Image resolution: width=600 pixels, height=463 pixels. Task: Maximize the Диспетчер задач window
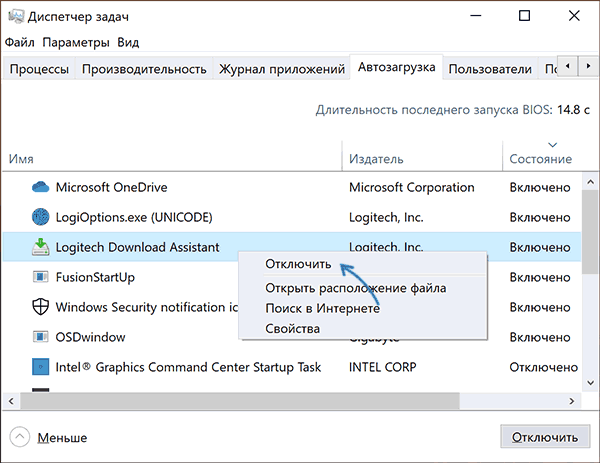pyautogui.click(x=524, y=16)
